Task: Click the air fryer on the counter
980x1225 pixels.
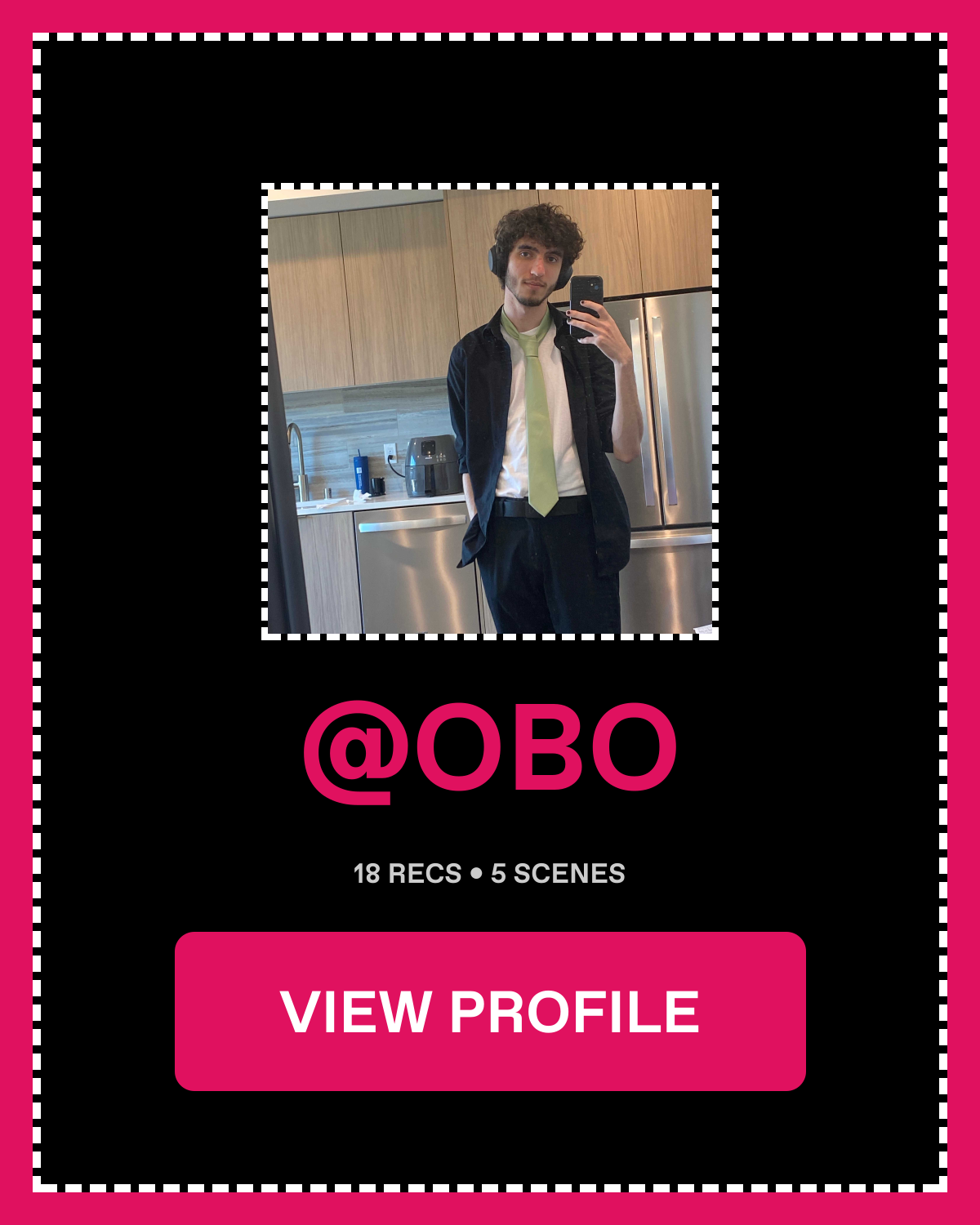Action: [x=432, y=466]
